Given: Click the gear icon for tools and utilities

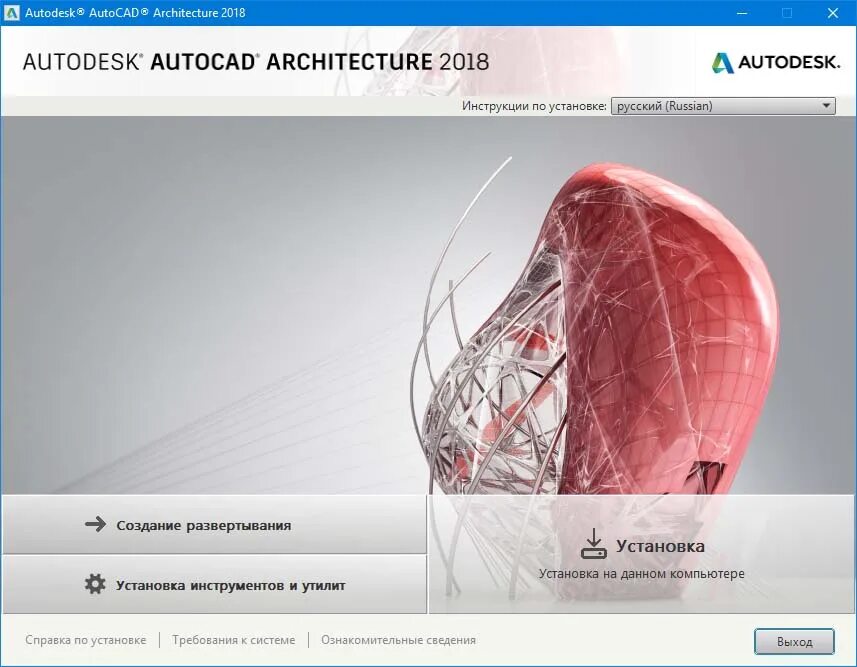Looking at the screenshot, I should 95,584.
